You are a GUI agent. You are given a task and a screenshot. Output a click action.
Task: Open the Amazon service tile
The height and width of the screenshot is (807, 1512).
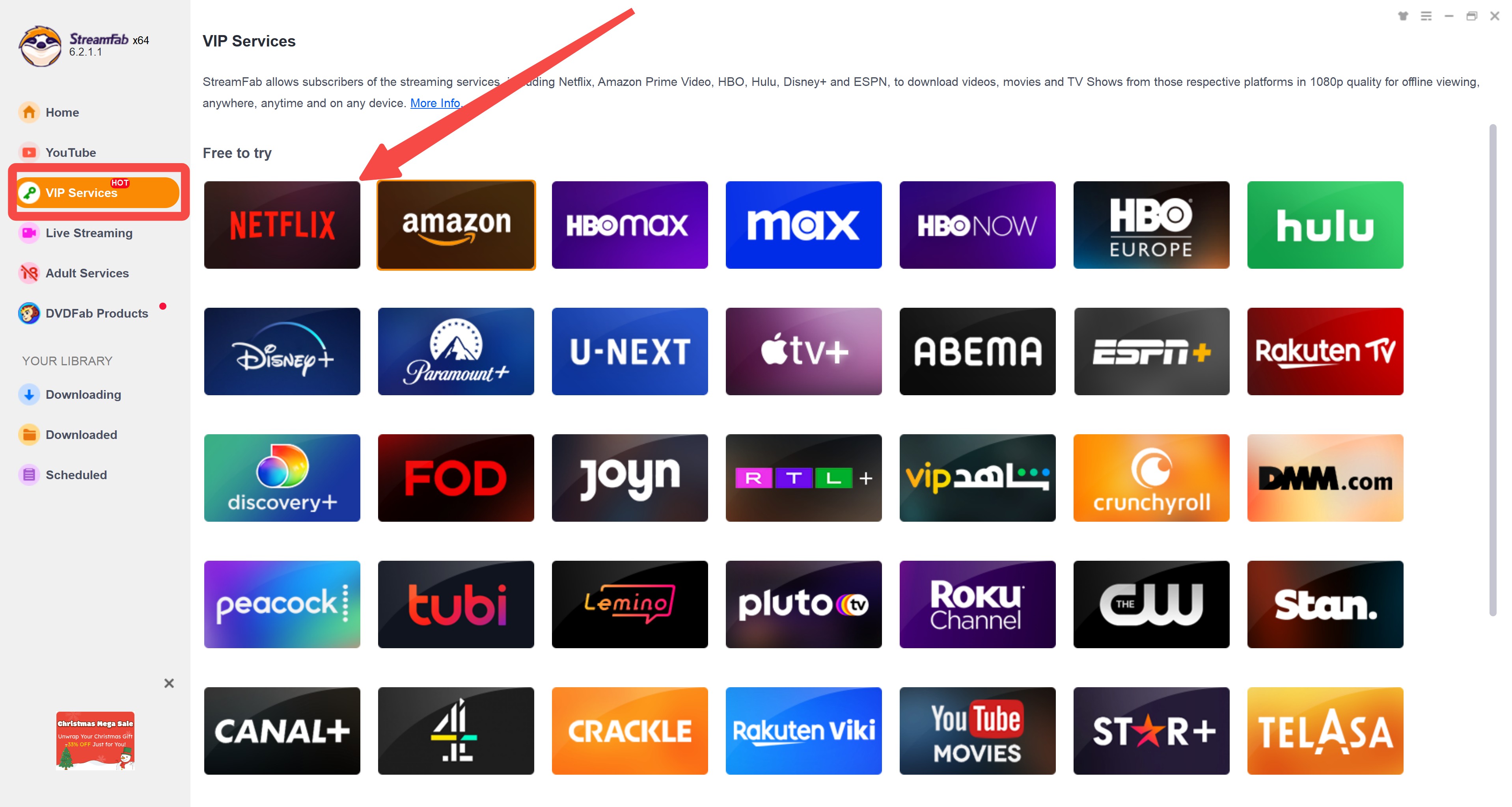pyautogui.click(x=456, y=225)
